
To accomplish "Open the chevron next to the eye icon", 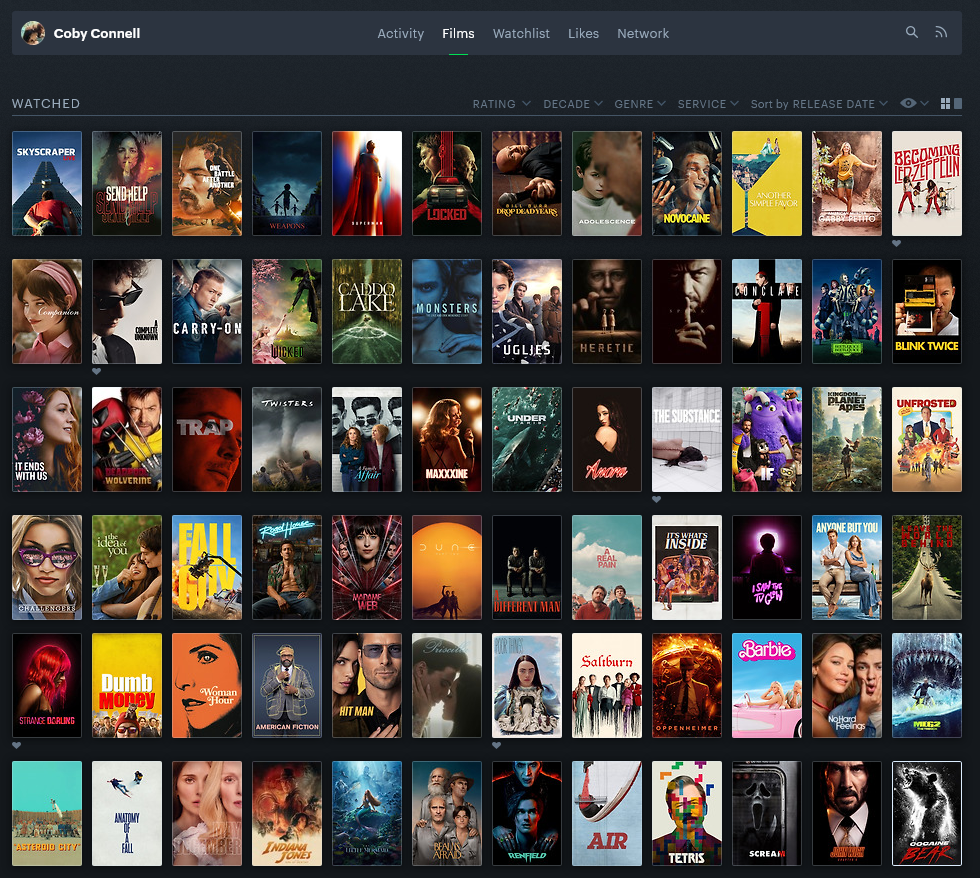I will (x=924, y=103).
